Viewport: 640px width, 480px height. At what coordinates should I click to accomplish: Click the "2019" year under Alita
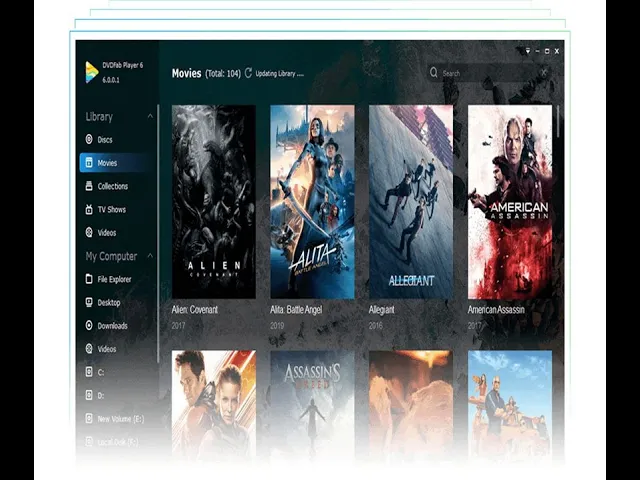pyautogui.click(x=277, y=326)
